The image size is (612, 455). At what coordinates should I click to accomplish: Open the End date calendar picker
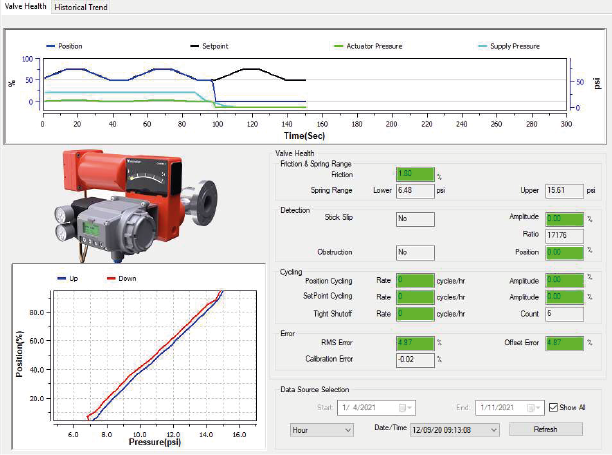(x=532, y=408)
